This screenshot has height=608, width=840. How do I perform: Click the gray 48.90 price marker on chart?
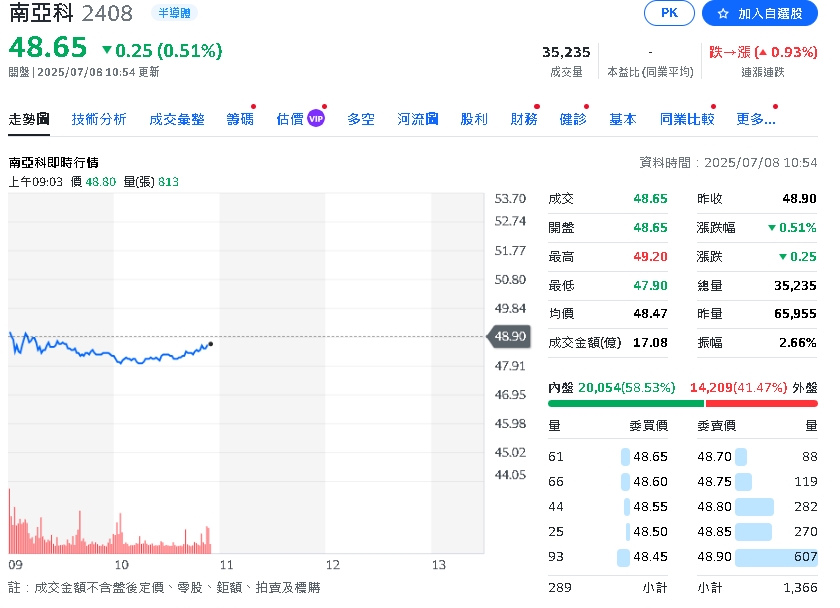coord(507,337)
